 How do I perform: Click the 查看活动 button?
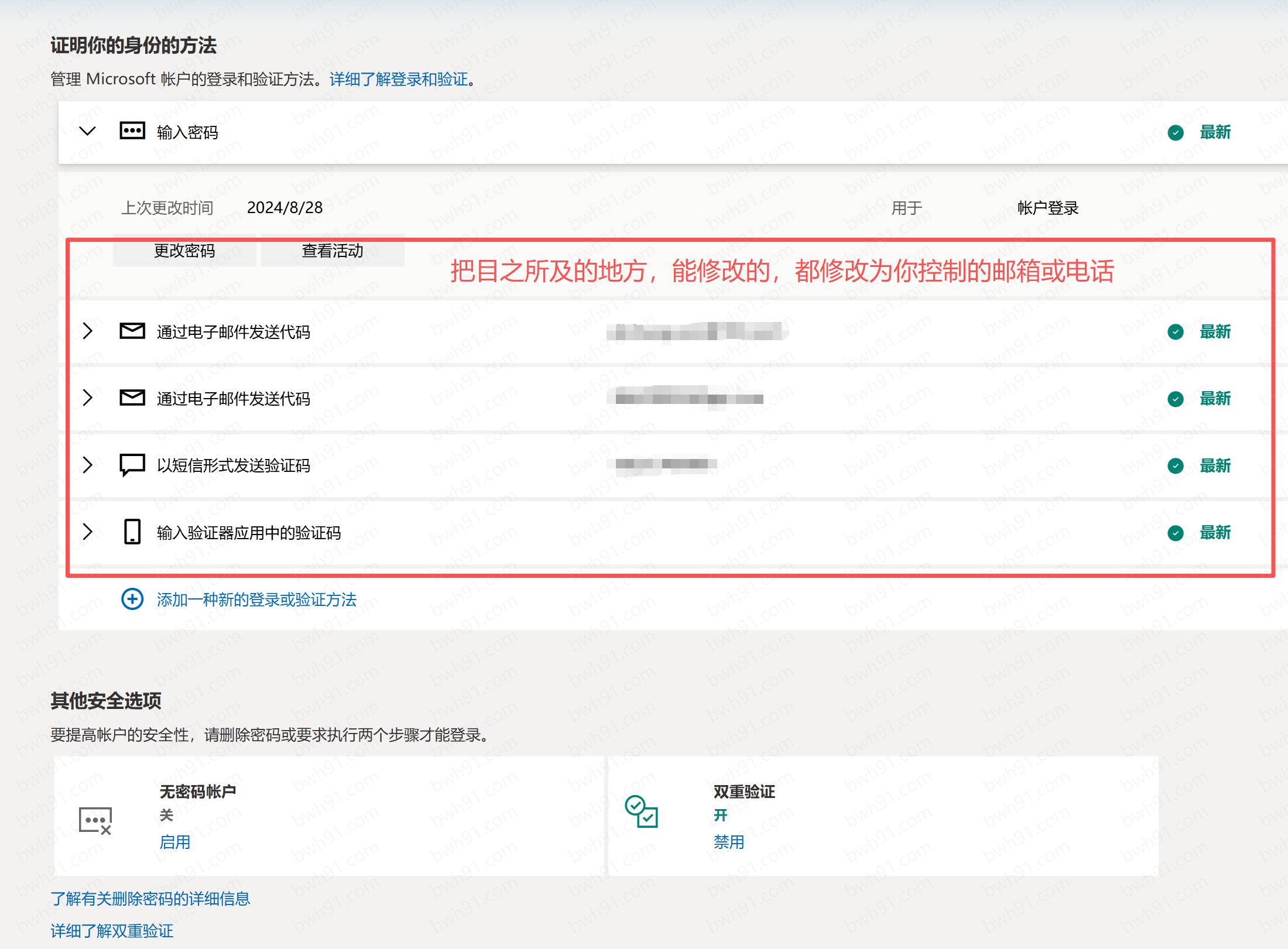pyautogui.click(x=333, y=251)
